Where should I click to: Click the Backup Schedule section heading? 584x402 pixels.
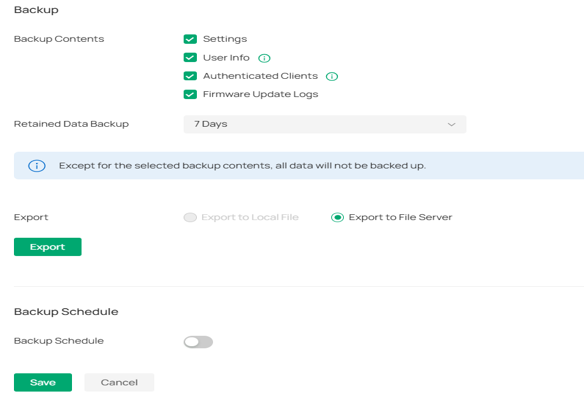pyautogui.click(x=66, y=312)
